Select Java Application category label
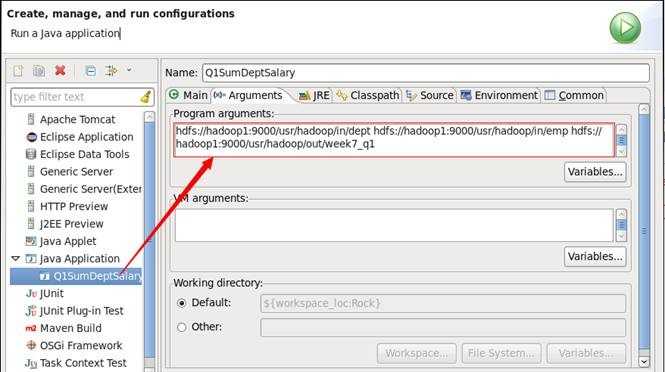665x372 pixels. (80, 259)
